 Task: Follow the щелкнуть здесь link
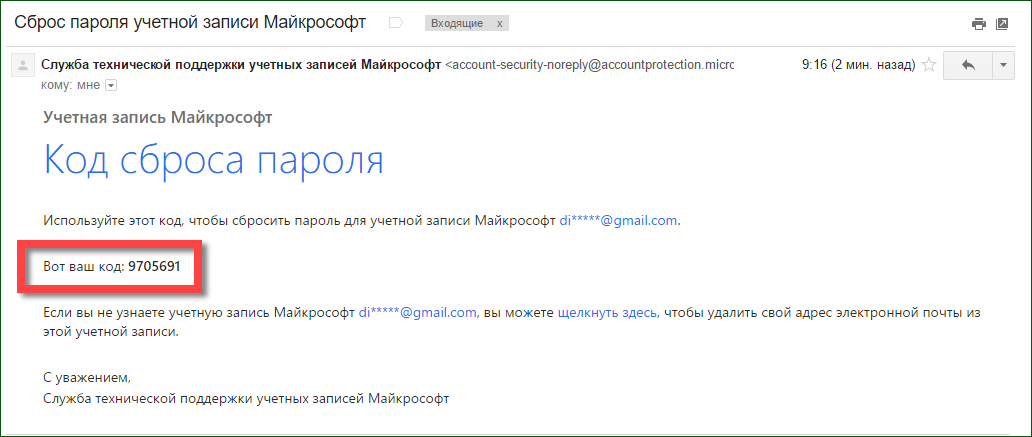pyautogui.click(x=607, y=313)
